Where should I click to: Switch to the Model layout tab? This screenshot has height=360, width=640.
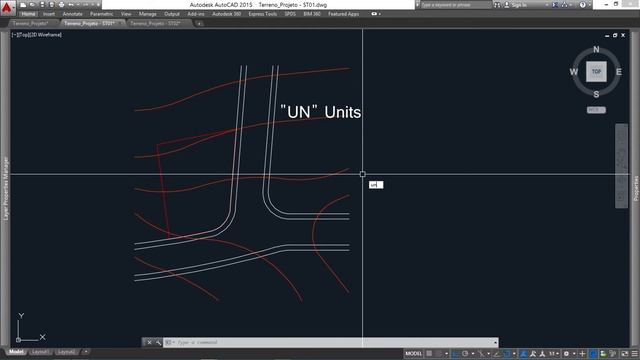point(16,352)
